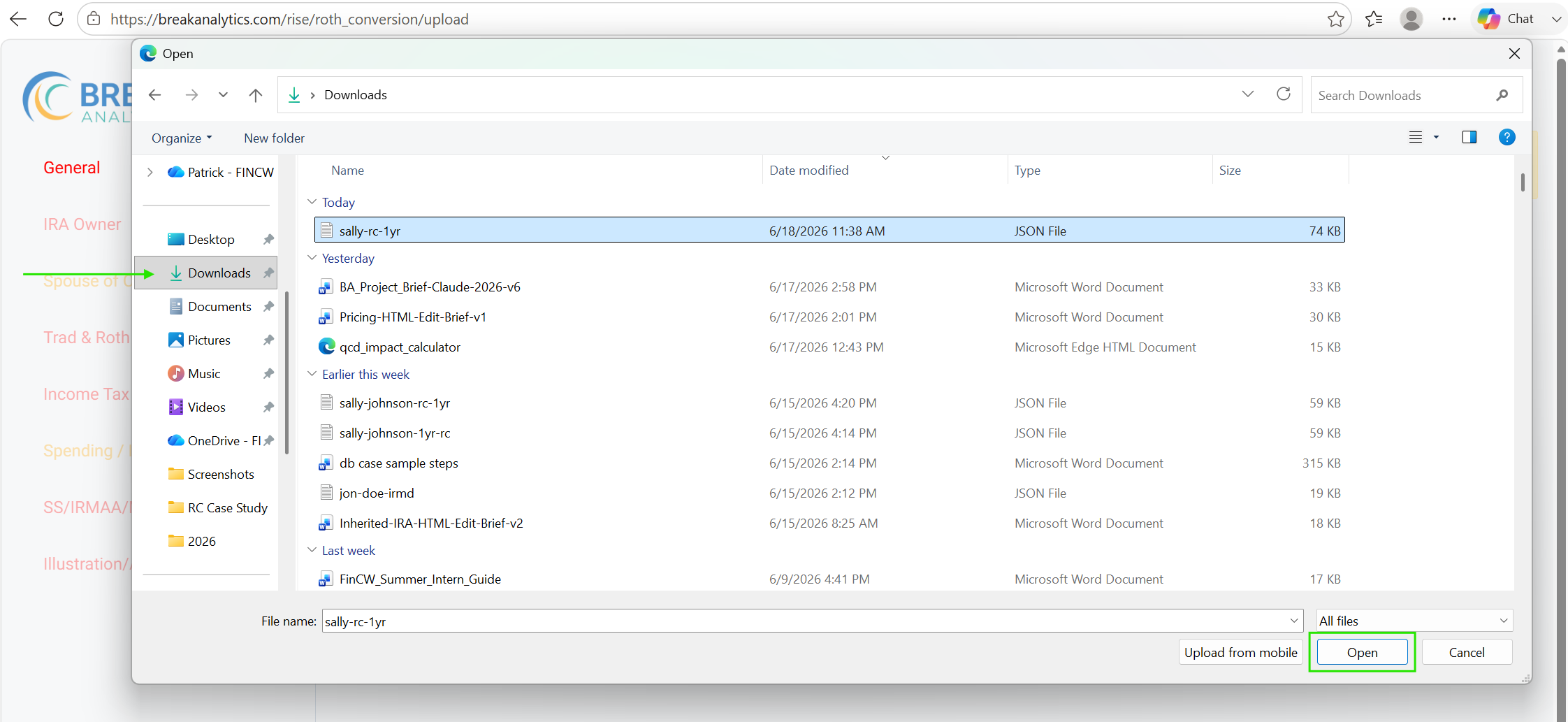Click the Open button

coord(1362,652)
